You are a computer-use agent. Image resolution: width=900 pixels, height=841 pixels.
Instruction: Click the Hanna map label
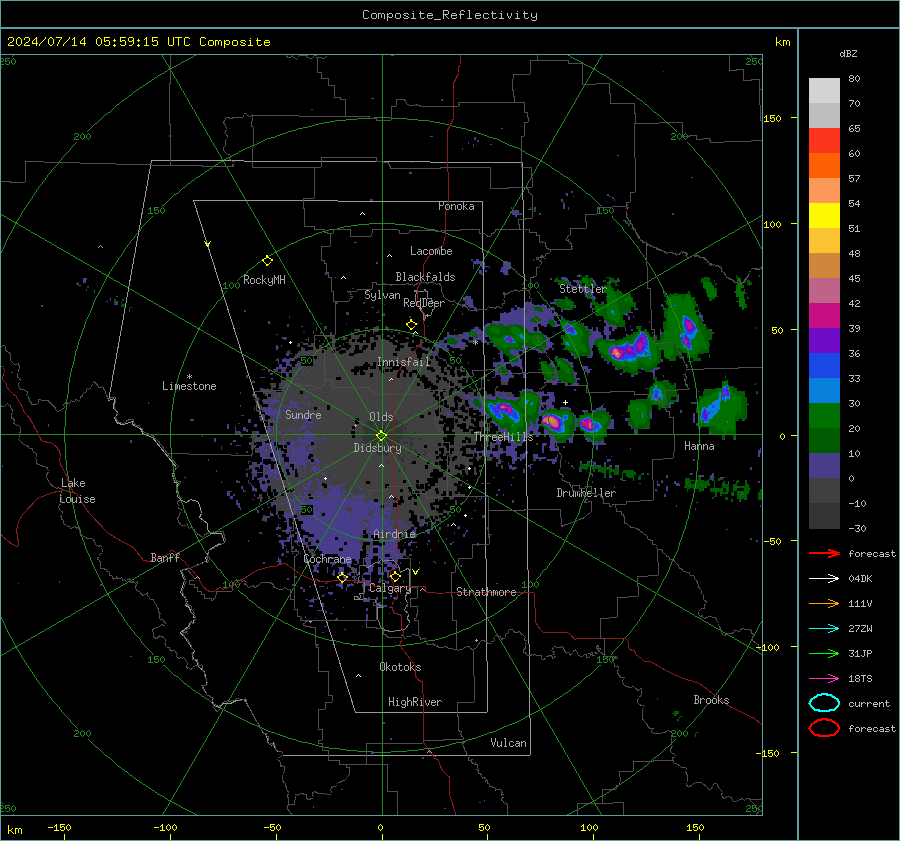[x=699, y=446]
